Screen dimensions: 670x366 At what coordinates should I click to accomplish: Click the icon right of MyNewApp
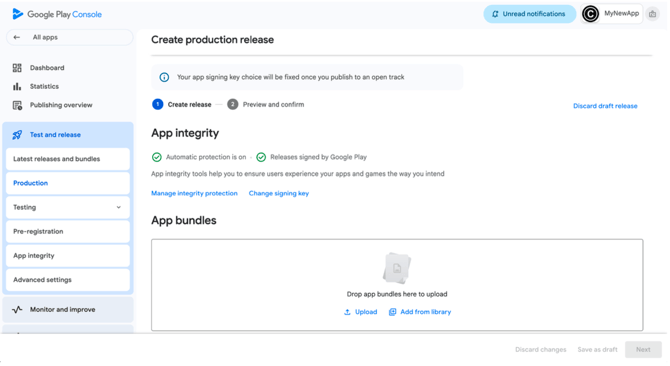pyautogui.click(x=652, y=14)
